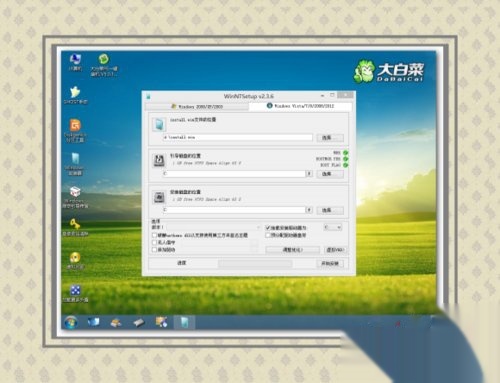Click Select button for boot disk location

click(x=330, y=174)
